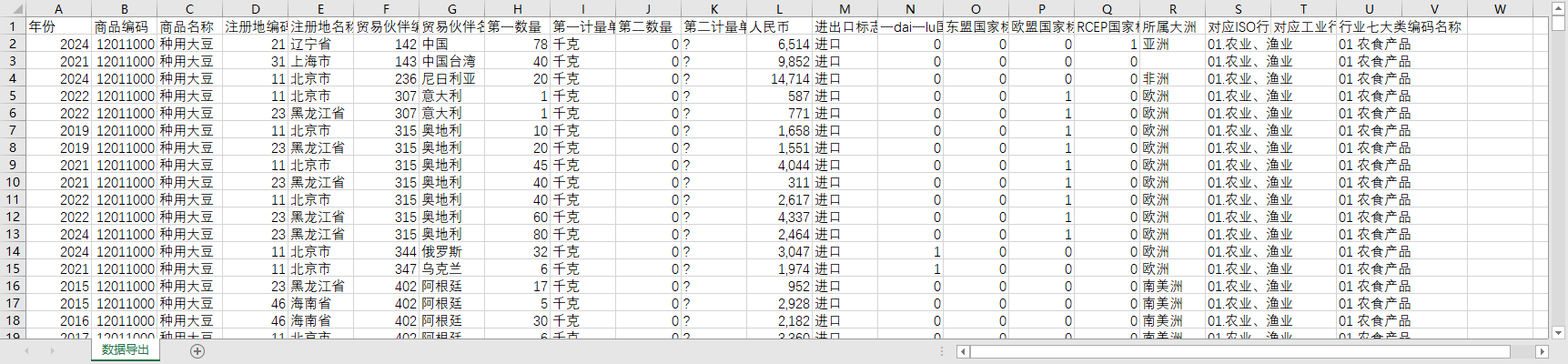The width and height of the screenshot is (1568, 364).
Task: Select row 18 header
Action: [x=13, y=320]
